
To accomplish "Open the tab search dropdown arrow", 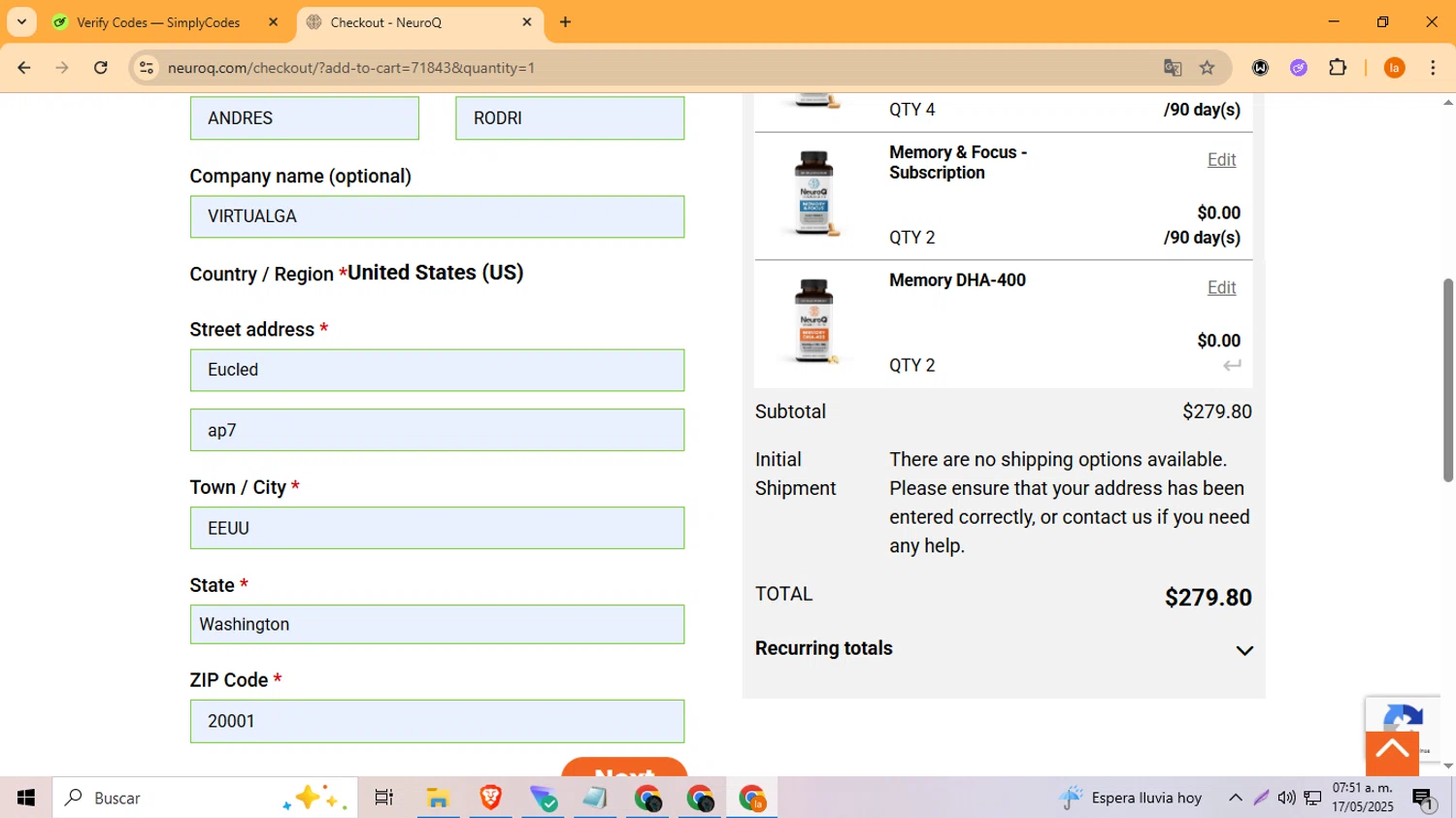I will (x=21, y=22).
